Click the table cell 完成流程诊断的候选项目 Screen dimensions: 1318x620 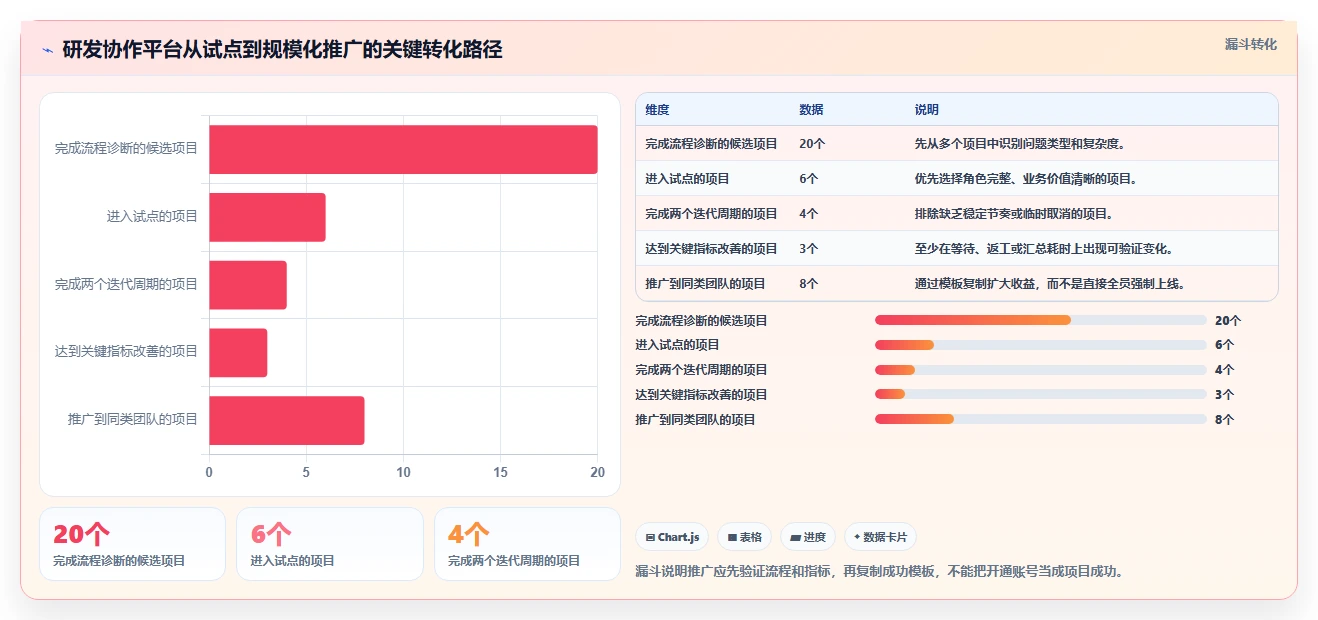(x=712, y=144)
